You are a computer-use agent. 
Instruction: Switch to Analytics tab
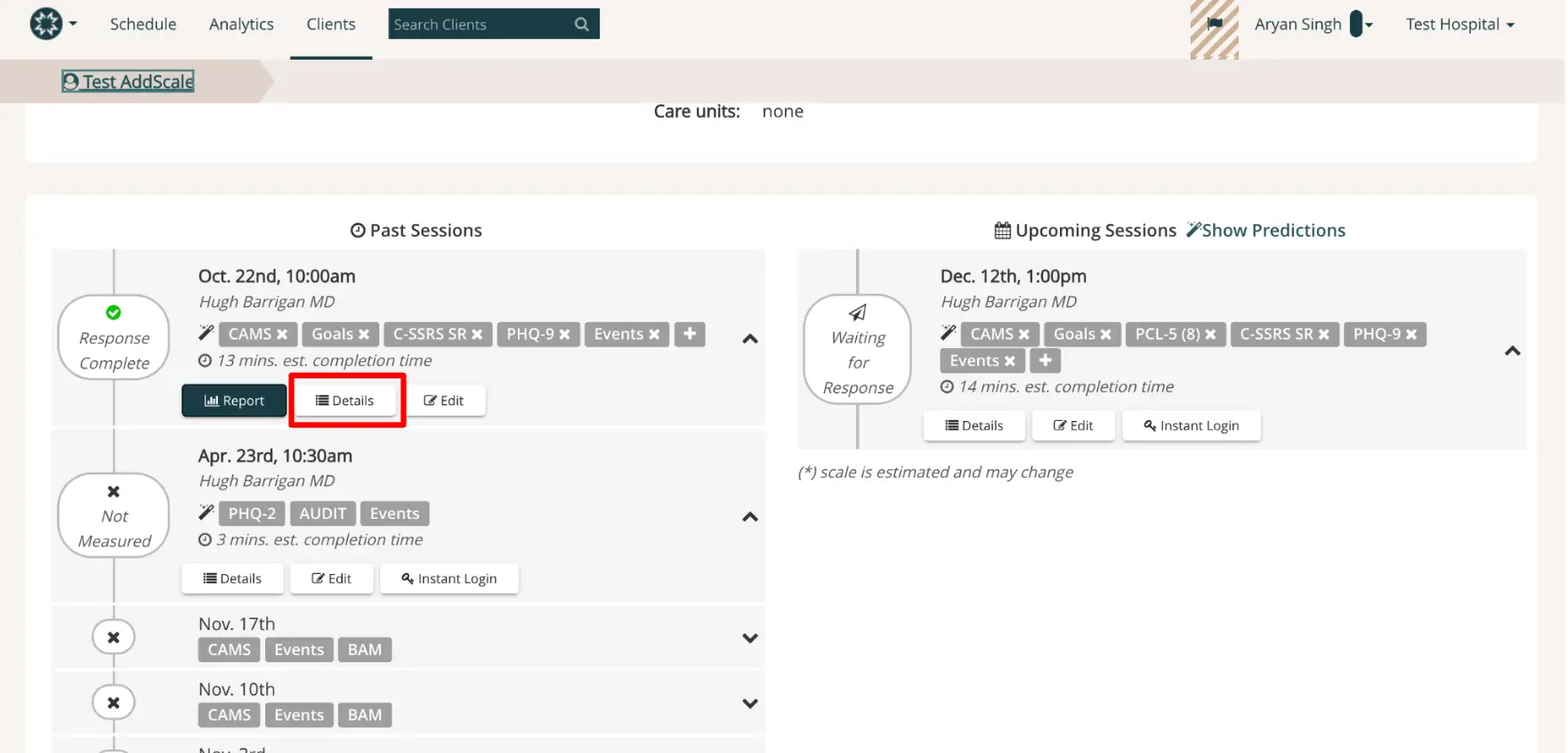[x=241, y=24]
